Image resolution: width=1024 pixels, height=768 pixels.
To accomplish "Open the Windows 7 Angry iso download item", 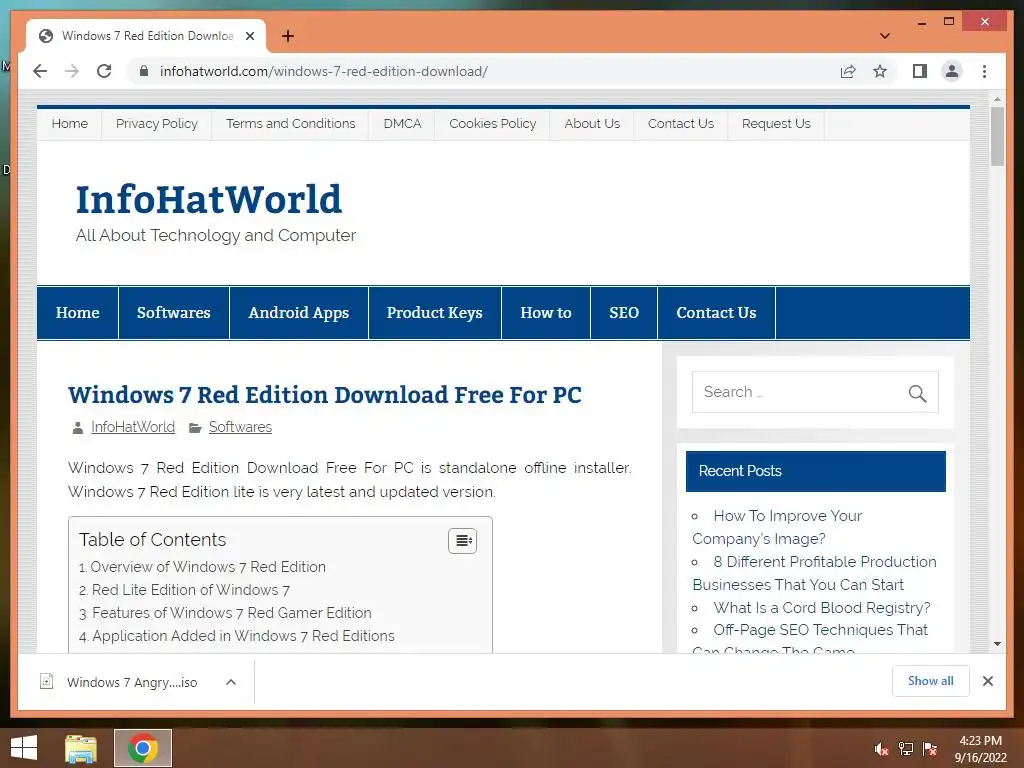I will [x=131, y=682].
